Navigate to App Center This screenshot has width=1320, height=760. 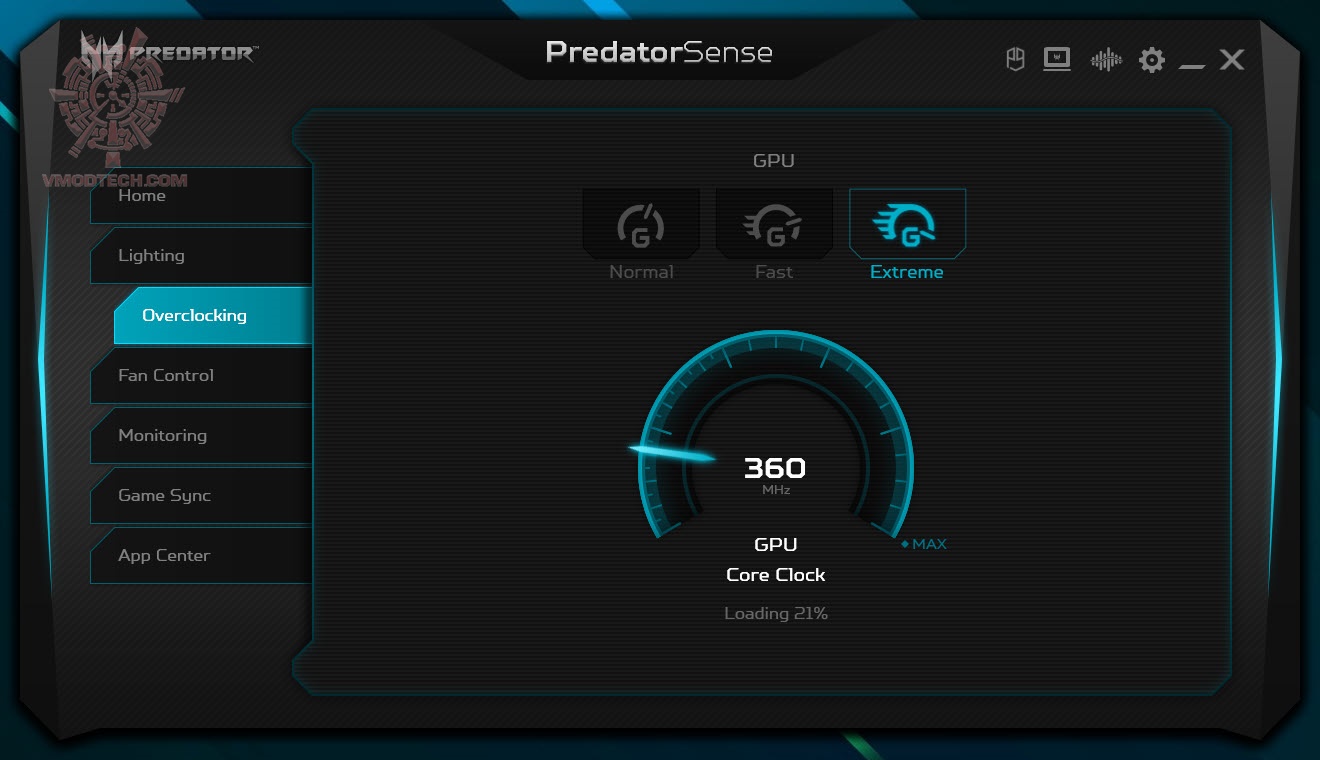201,556
